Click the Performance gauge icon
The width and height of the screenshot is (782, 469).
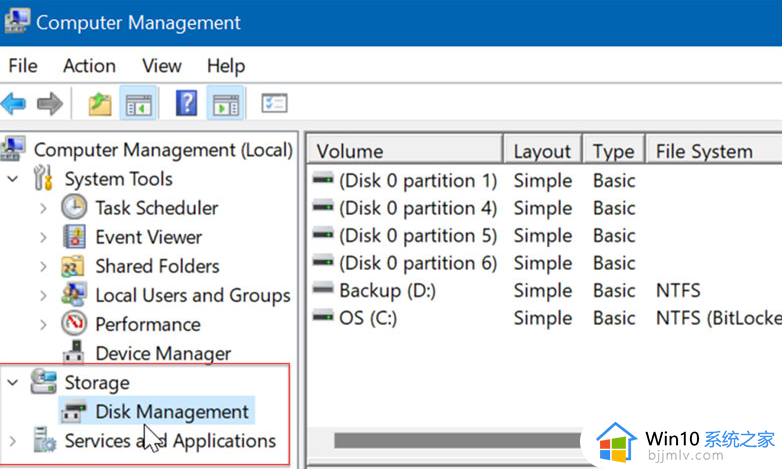(74, 323)
